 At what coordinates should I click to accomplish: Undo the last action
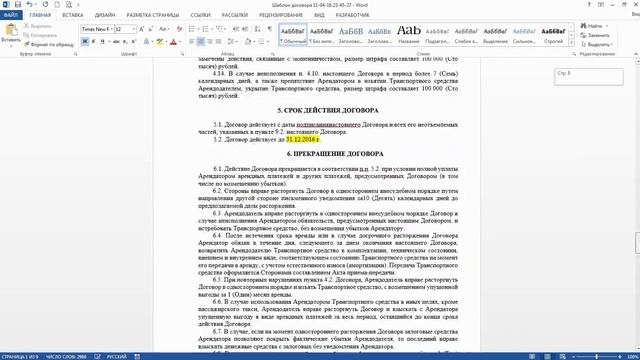(29, 4)
